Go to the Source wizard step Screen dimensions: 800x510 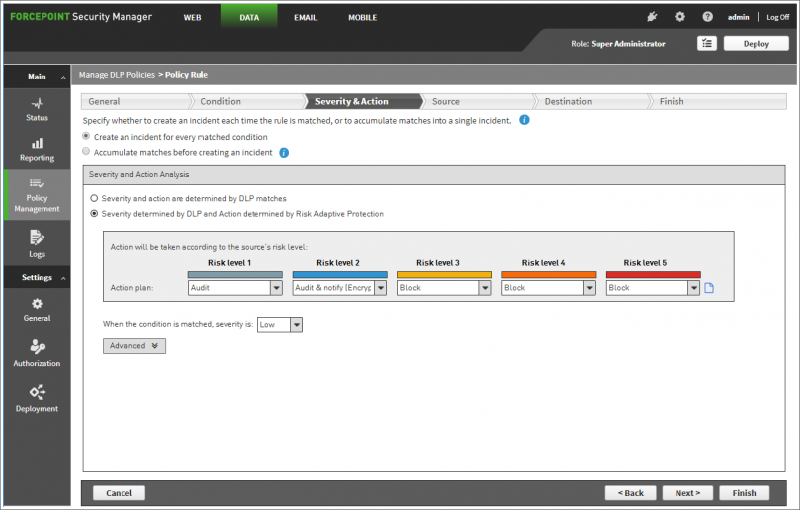click(x=479, y=101)
